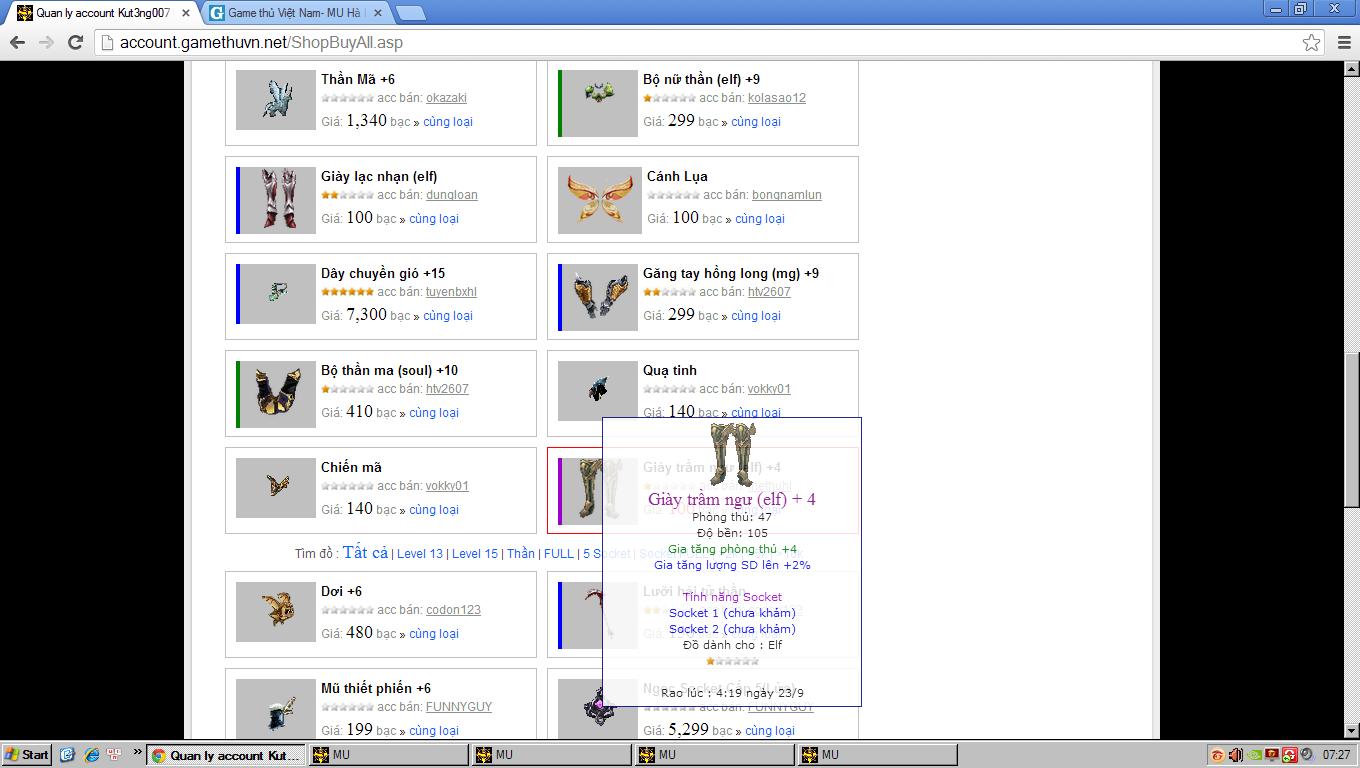Click 'cùng loại' under Chiến mã
Viewport: 1360px width, 768px height.
click(x=434, y=510)
